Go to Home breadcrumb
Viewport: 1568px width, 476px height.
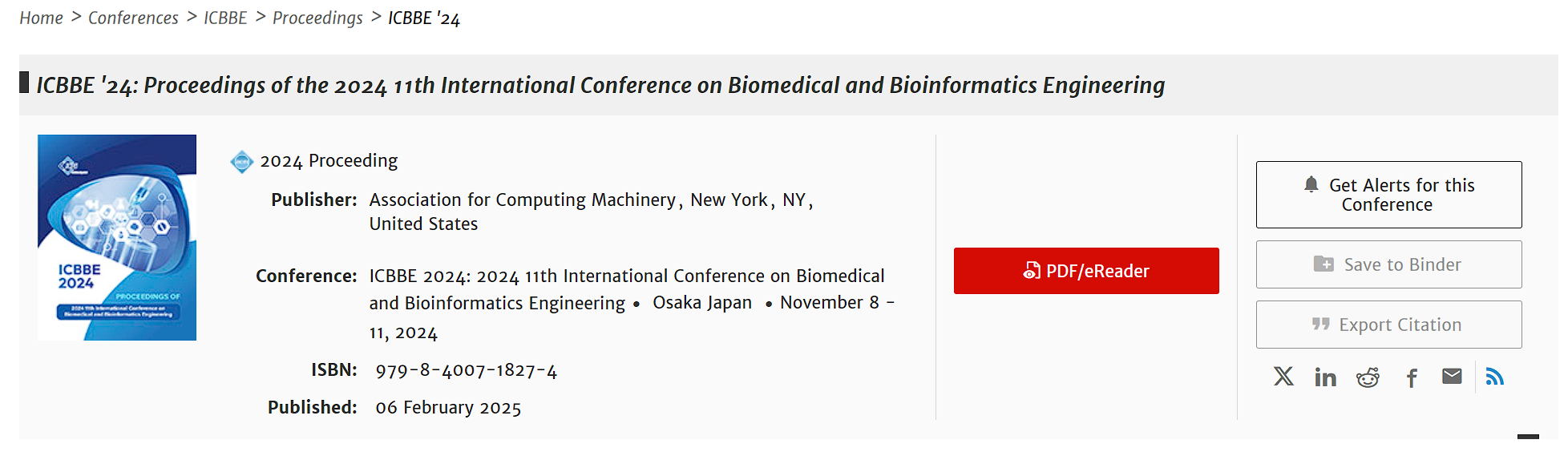pos(41,18)
